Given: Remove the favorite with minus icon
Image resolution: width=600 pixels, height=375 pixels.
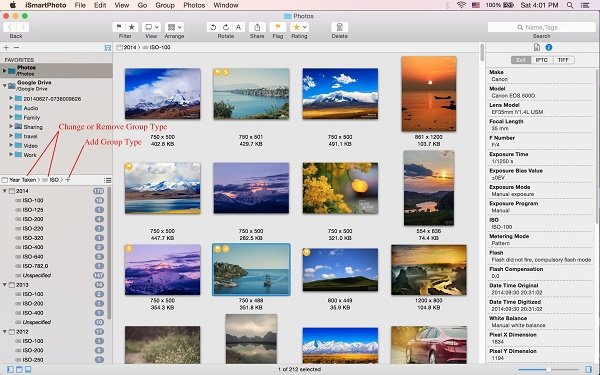Looking at the screenshot, I should tap(16, 47).
